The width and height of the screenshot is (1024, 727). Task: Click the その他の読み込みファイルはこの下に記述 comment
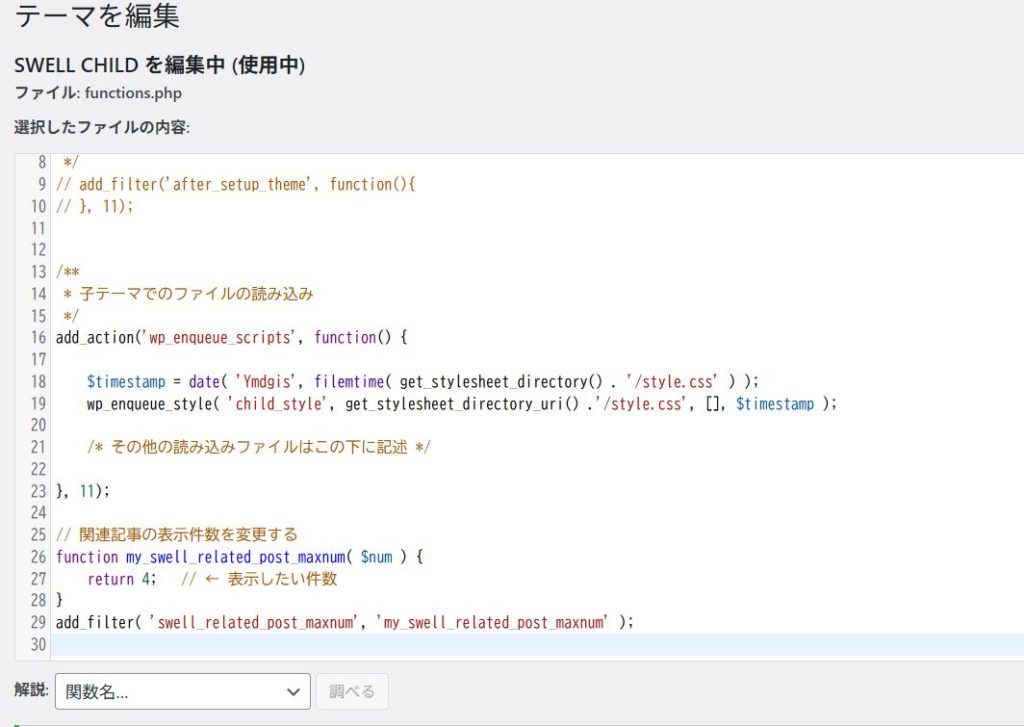[x=258, y=447]
